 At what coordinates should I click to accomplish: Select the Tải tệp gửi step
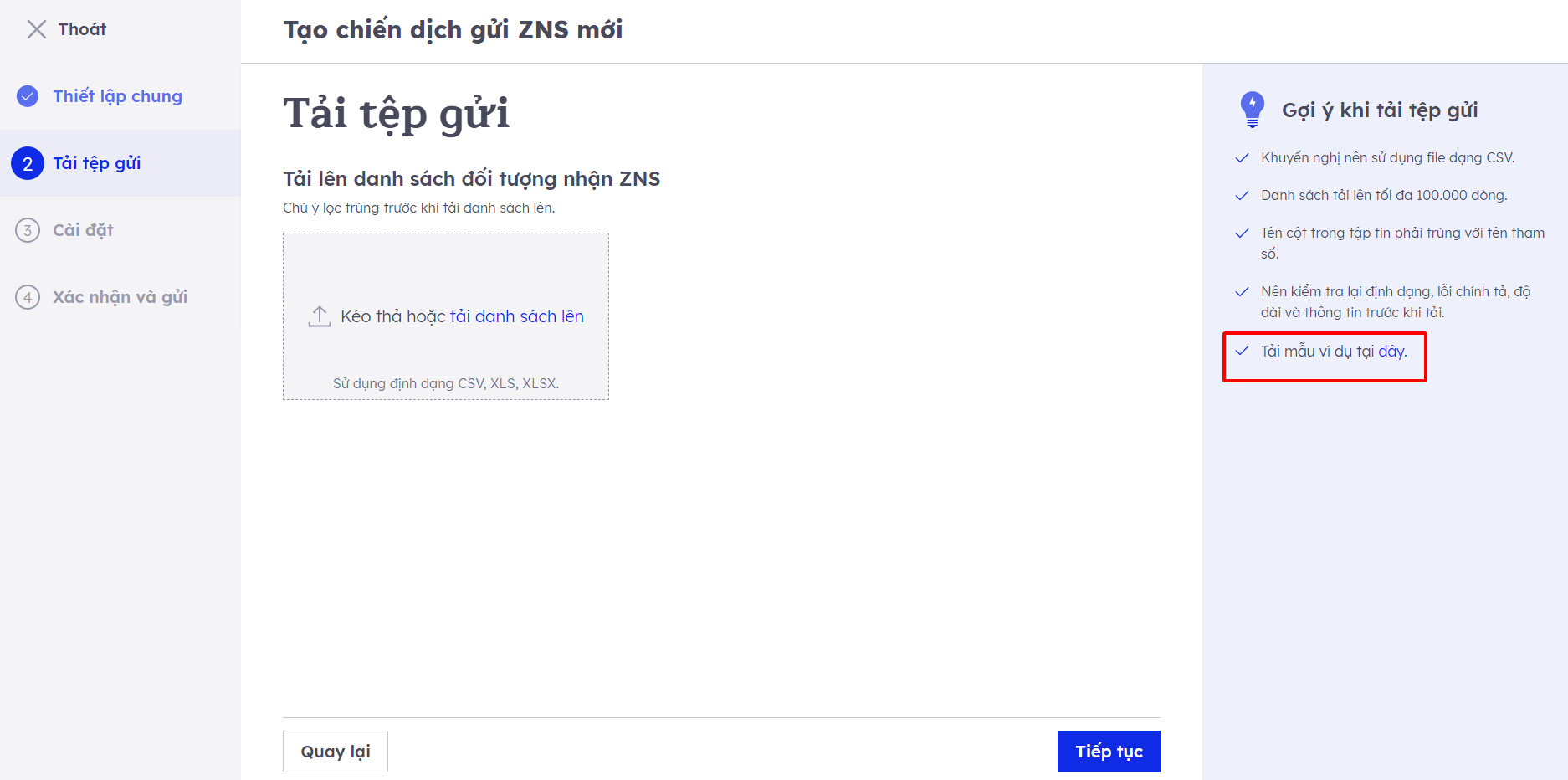point(97,163)
